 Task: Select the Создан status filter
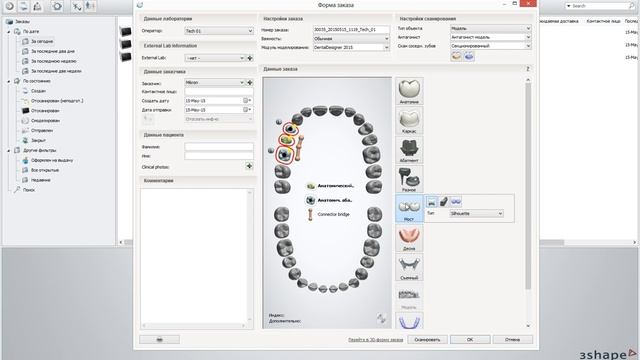(x=38, y=91)
